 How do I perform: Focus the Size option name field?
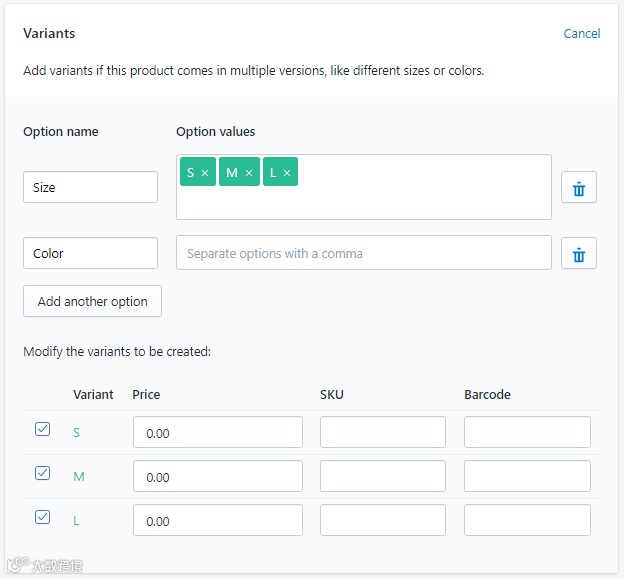[90, 187]
